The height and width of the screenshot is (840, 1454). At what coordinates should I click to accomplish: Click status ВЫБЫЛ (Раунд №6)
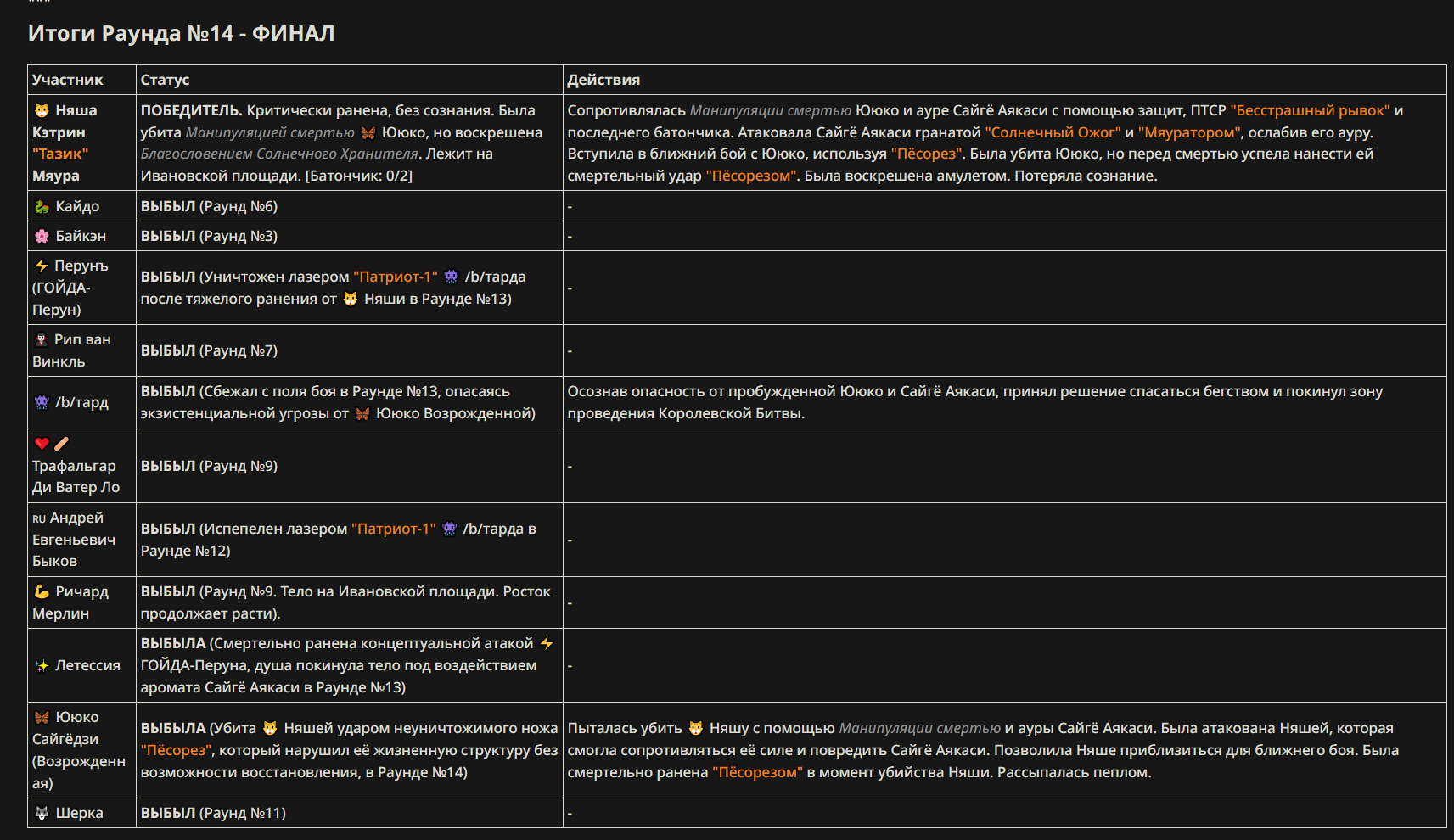click(209, 206)
